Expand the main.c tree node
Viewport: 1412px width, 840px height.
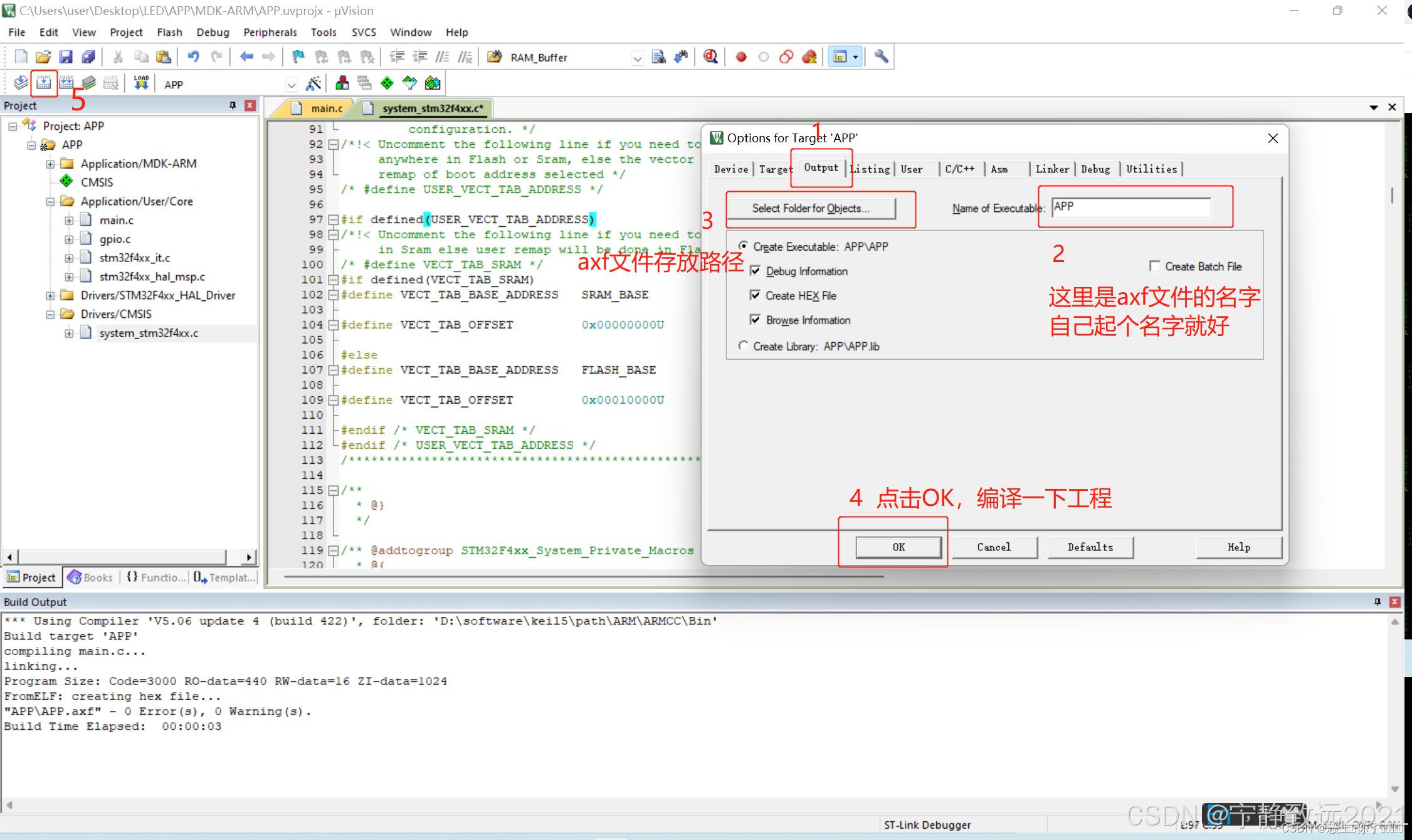(x=69, y=221)
